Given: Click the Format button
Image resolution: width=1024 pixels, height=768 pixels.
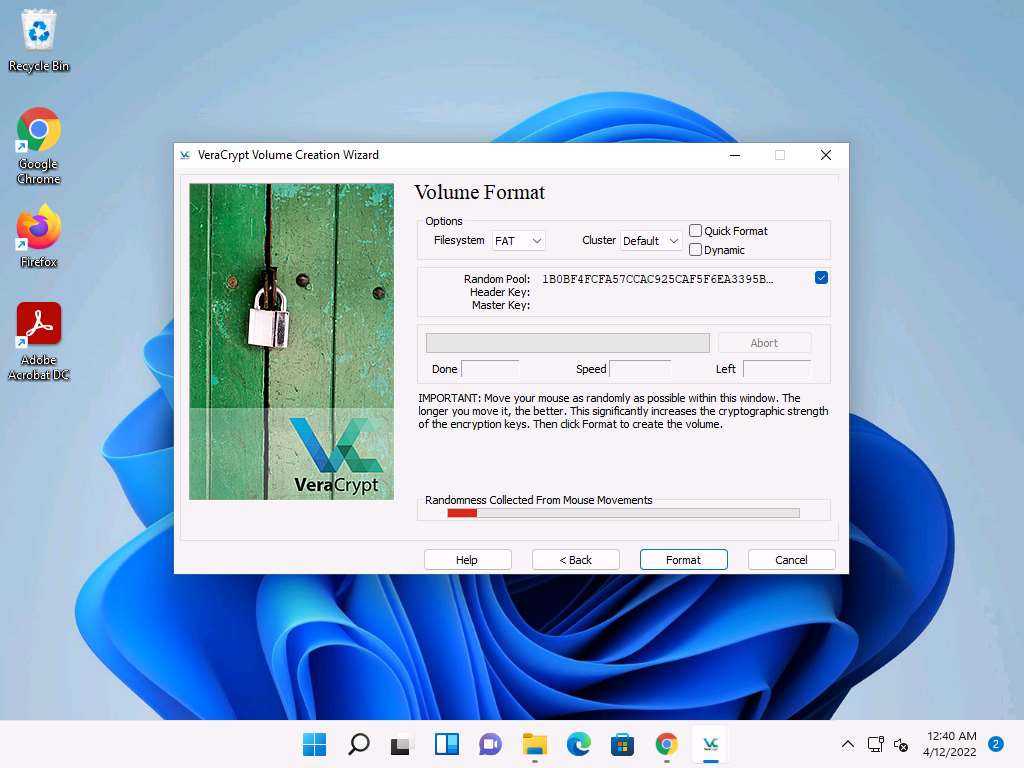Looking at the screenshot, I should click(x=683, y=560).
